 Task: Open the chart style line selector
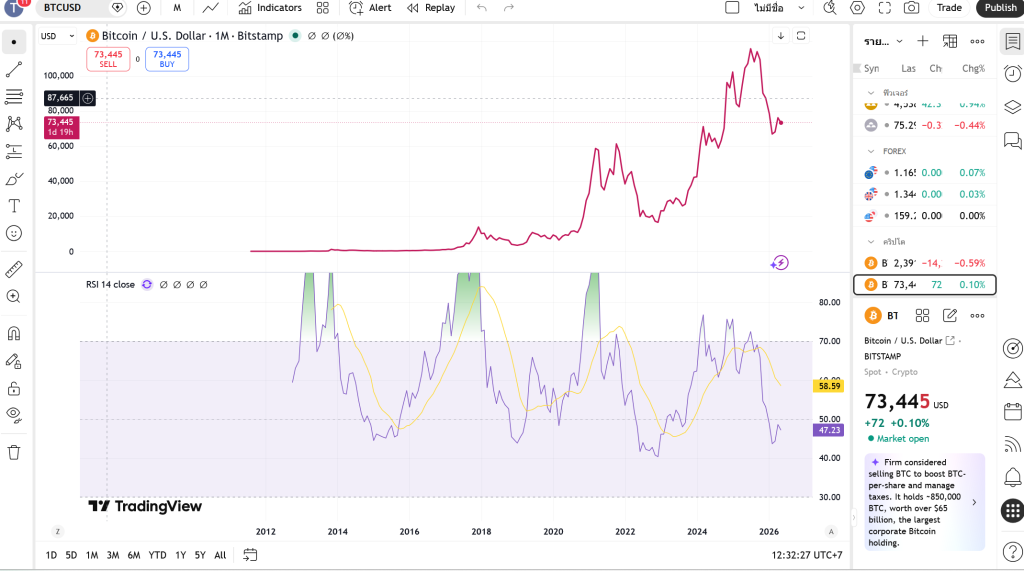(x=210, y=8)
